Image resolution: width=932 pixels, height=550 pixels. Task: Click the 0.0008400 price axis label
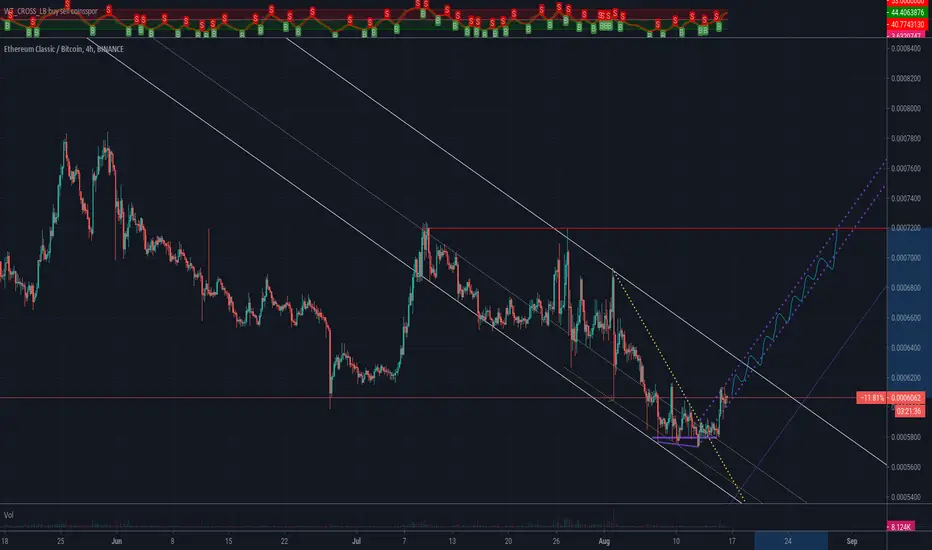(906, 49)
